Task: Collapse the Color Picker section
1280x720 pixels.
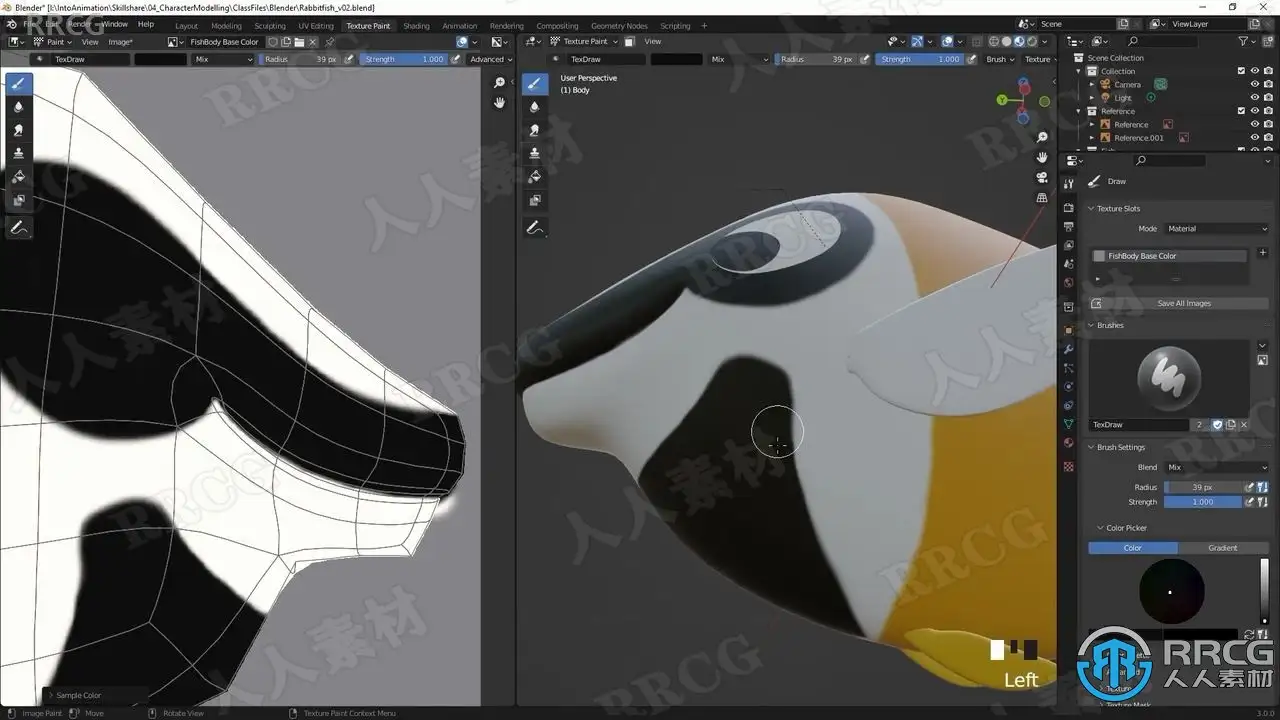Action: 1100,528
